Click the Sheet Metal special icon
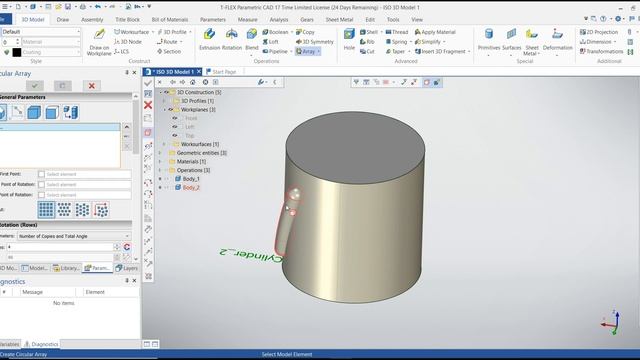This screenshot has height=360, width=640. pyautogui.click(x=531, y=34)
